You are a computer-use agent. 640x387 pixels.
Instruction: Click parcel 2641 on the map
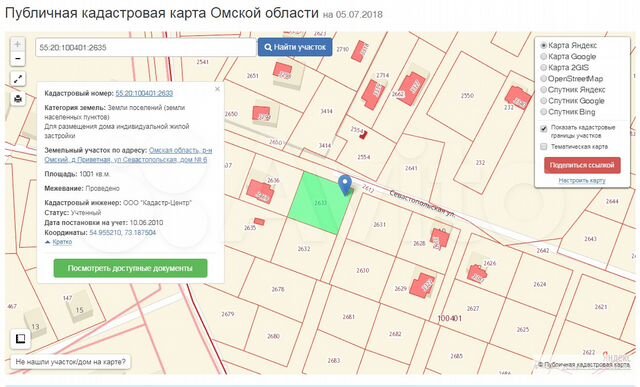pos(411,168)
